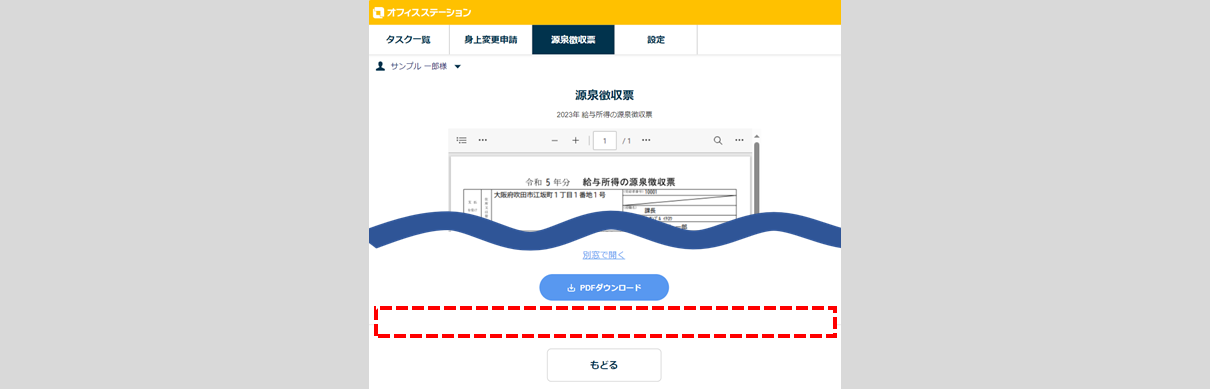Click the user profile icon beside サンプル 一郎様

(380, 66)
